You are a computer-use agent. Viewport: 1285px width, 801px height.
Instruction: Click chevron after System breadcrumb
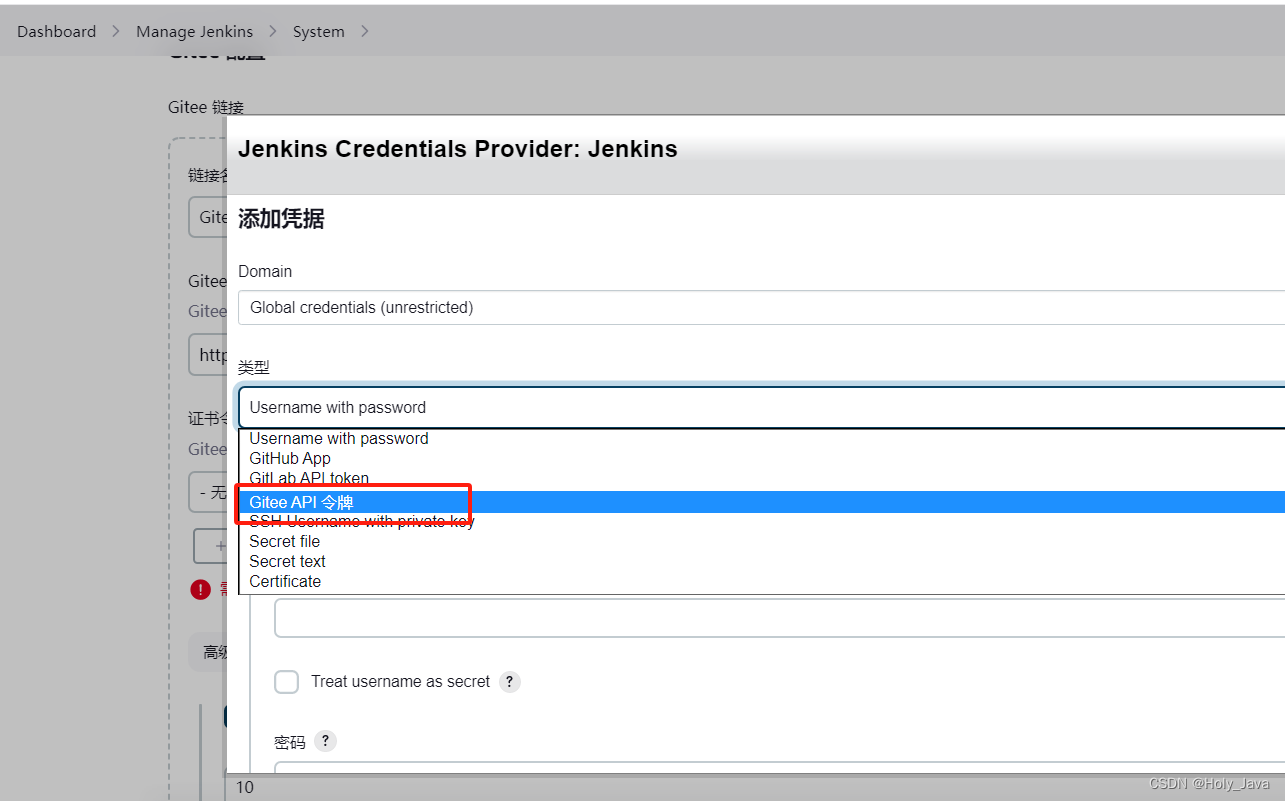tap(364, 31)
